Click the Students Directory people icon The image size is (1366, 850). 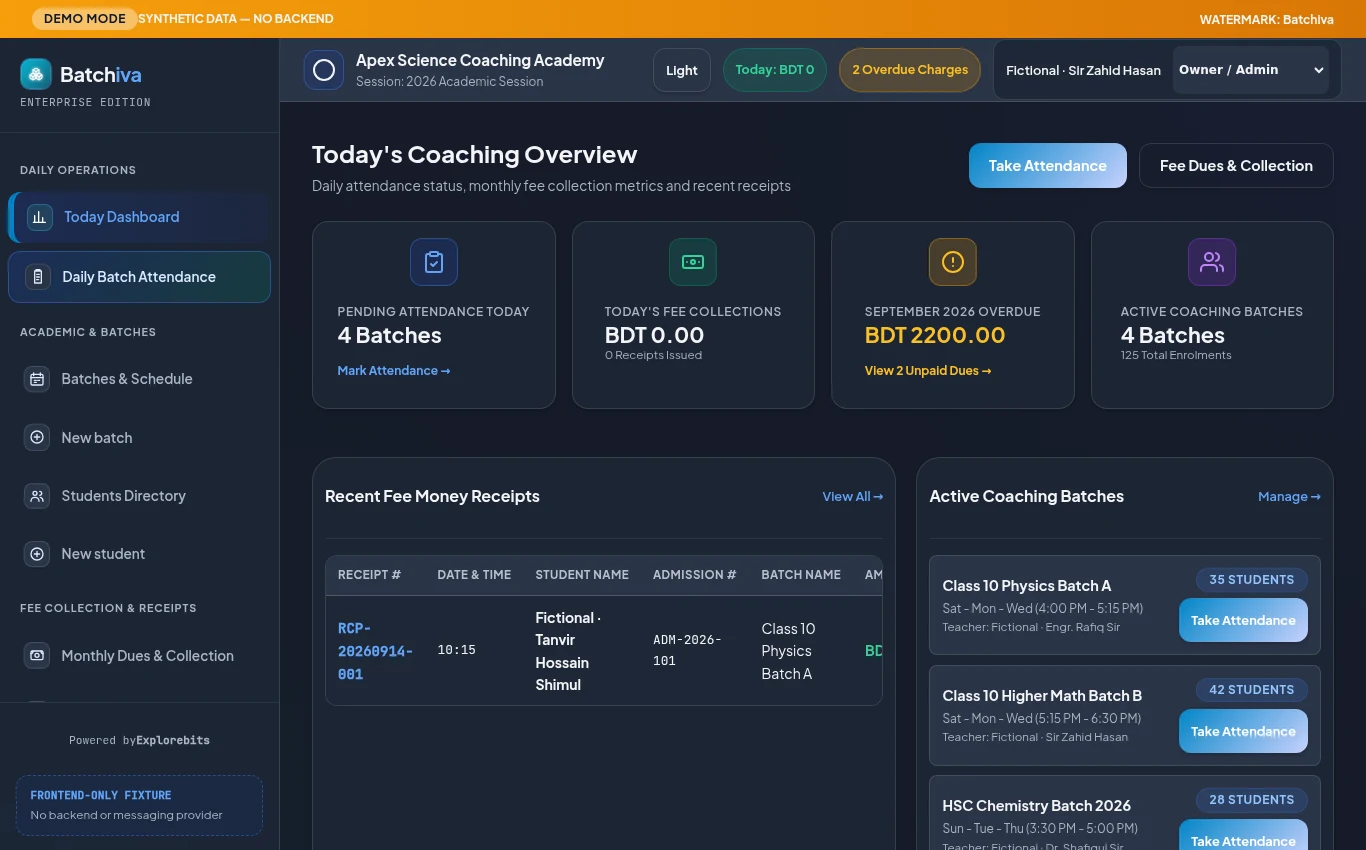[x=37, y=496]
